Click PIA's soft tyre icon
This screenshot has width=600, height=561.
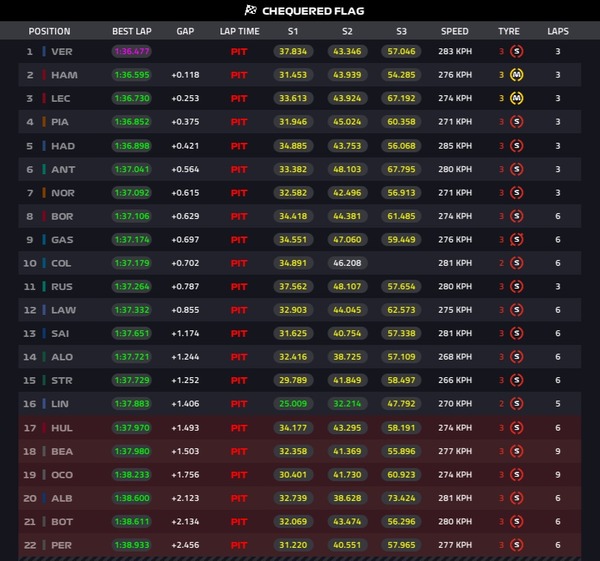pyautogui.click(x=517, y=122)
